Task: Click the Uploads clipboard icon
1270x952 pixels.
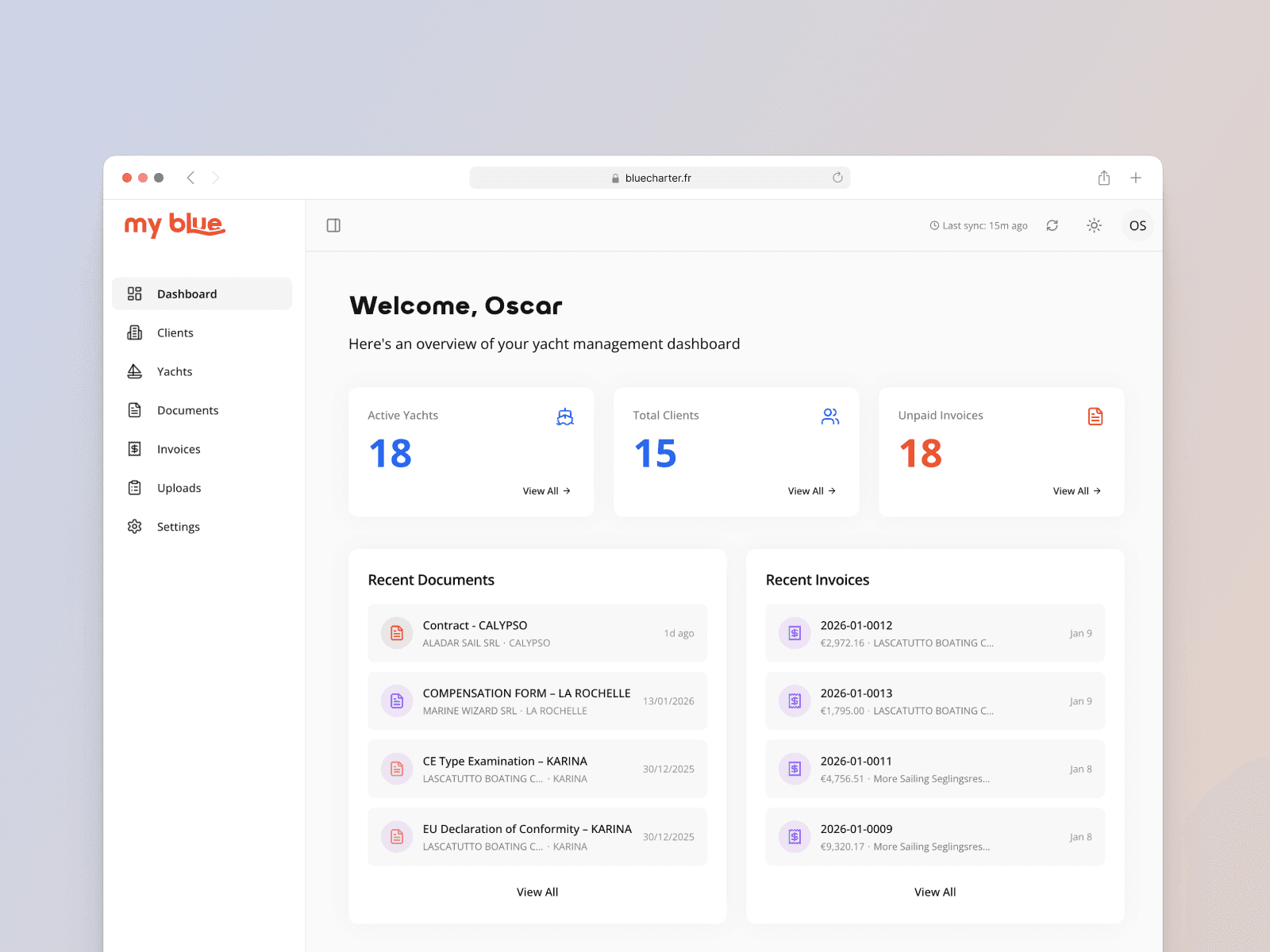Action: 135,488
